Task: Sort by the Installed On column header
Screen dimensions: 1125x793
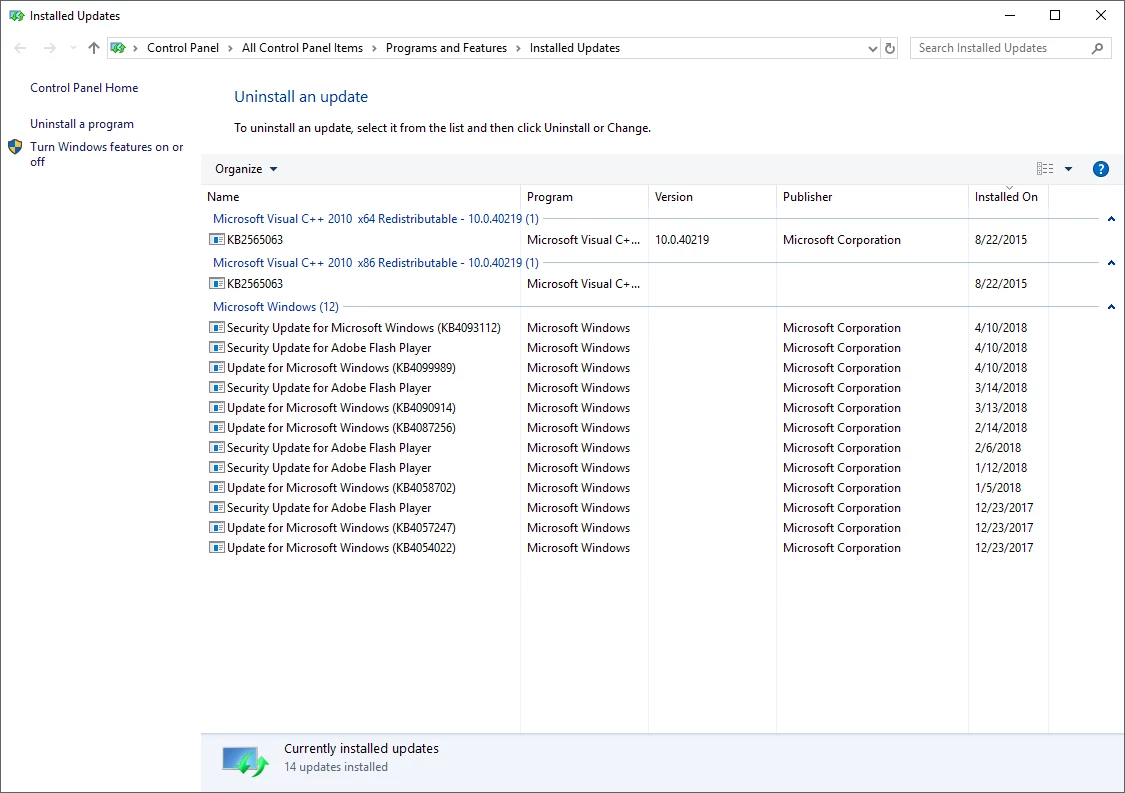Action: pos(1008,197)
